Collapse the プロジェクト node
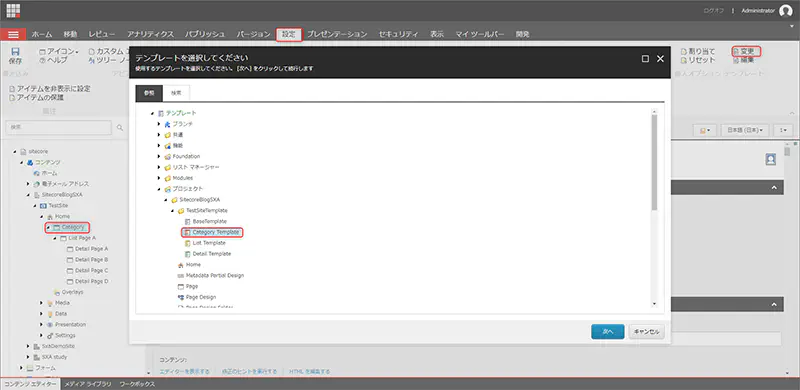Screen dimensions: 800x390 159,189
